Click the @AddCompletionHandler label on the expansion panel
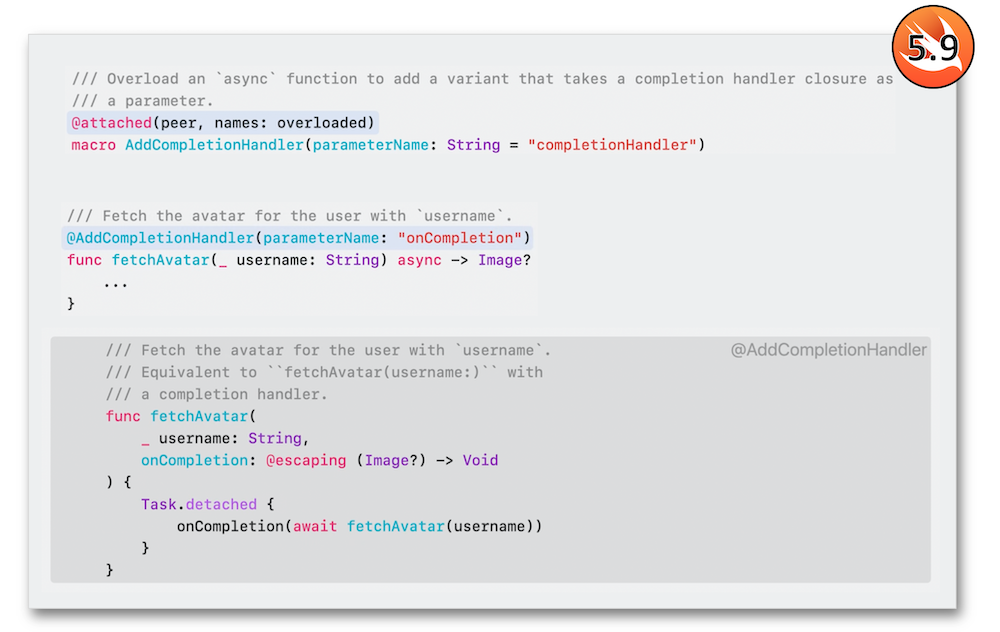1000x632 pixels. (828, 349)
